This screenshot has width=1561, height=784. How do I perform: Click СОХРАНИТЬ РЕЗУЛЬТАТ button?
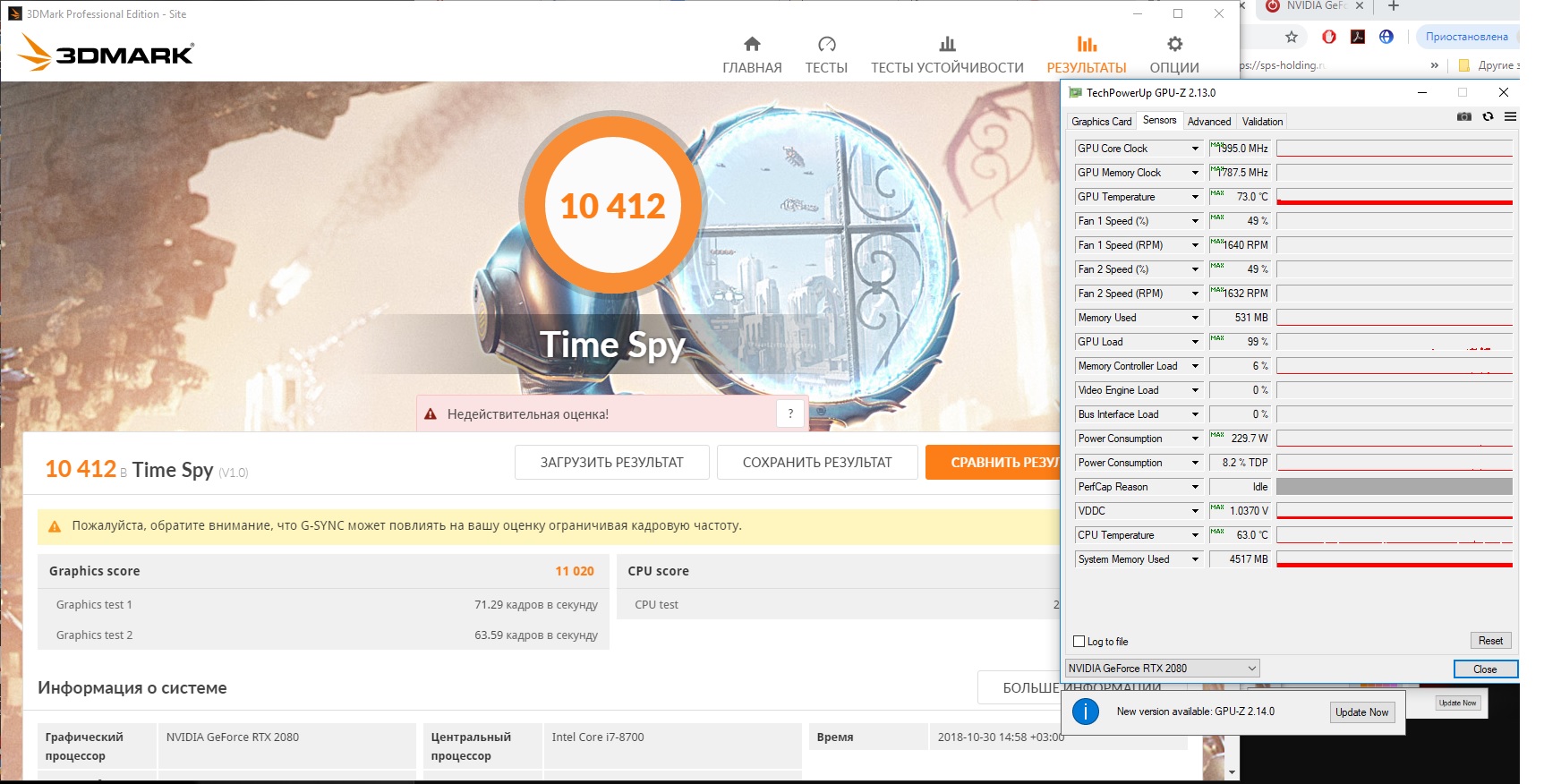(817, 463)
